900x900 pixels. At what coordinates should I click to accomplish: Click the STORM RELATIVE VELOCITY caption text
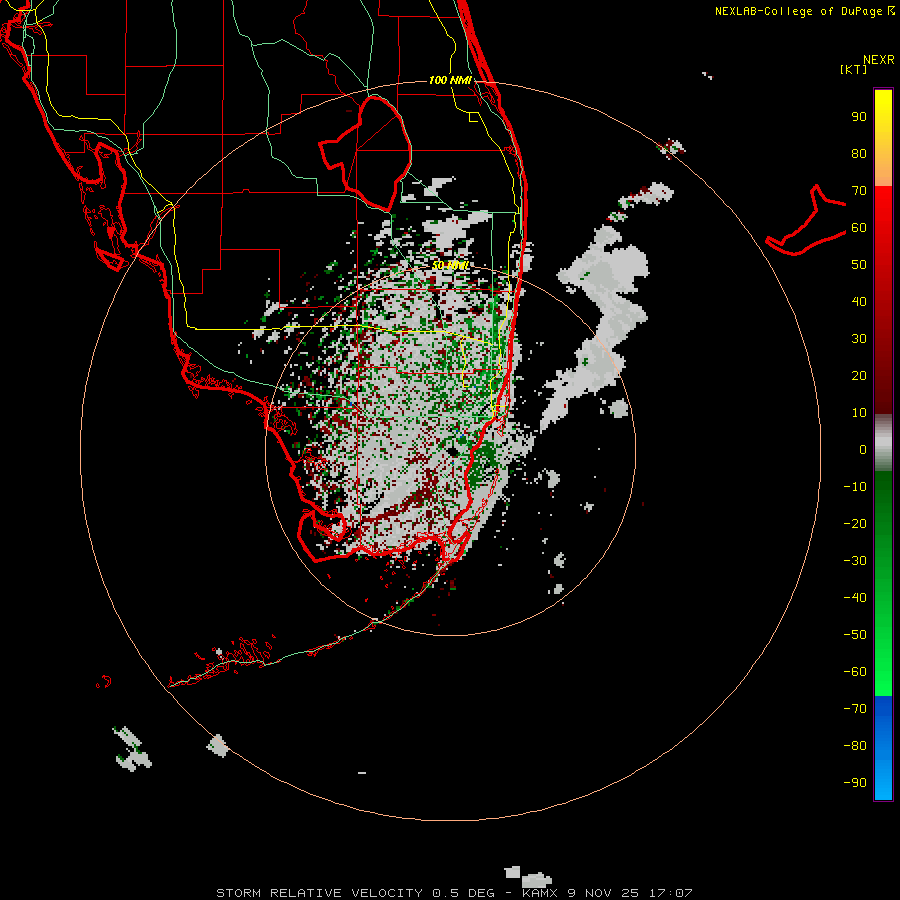coord(321,893)
